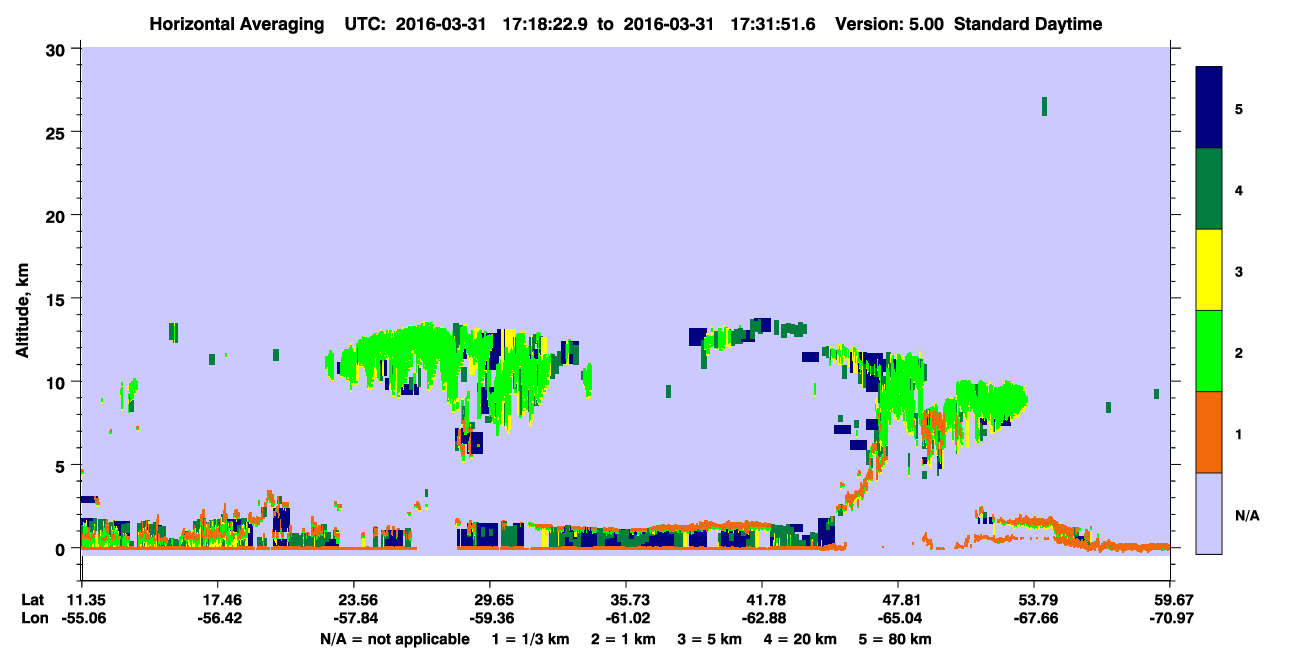Click the '1 = 1/3 km' legend entry
The height and width of the screenshot is (667, 1300).
[x=531, y=639]
